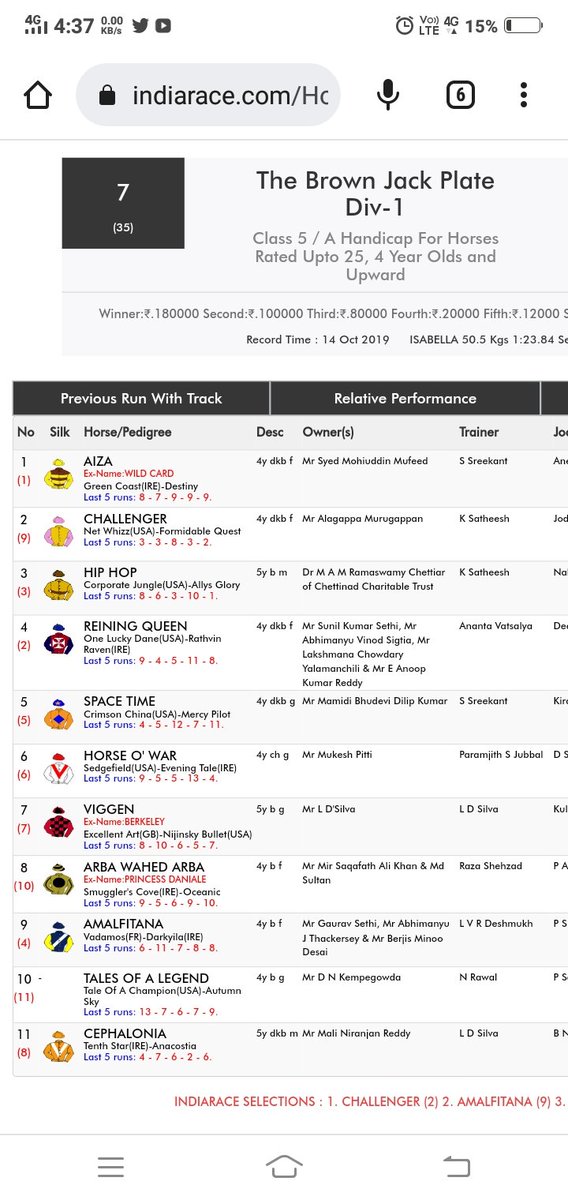Select the Relative Performance tab
The height and width of the screenshot is (1200, 568).
405,398
